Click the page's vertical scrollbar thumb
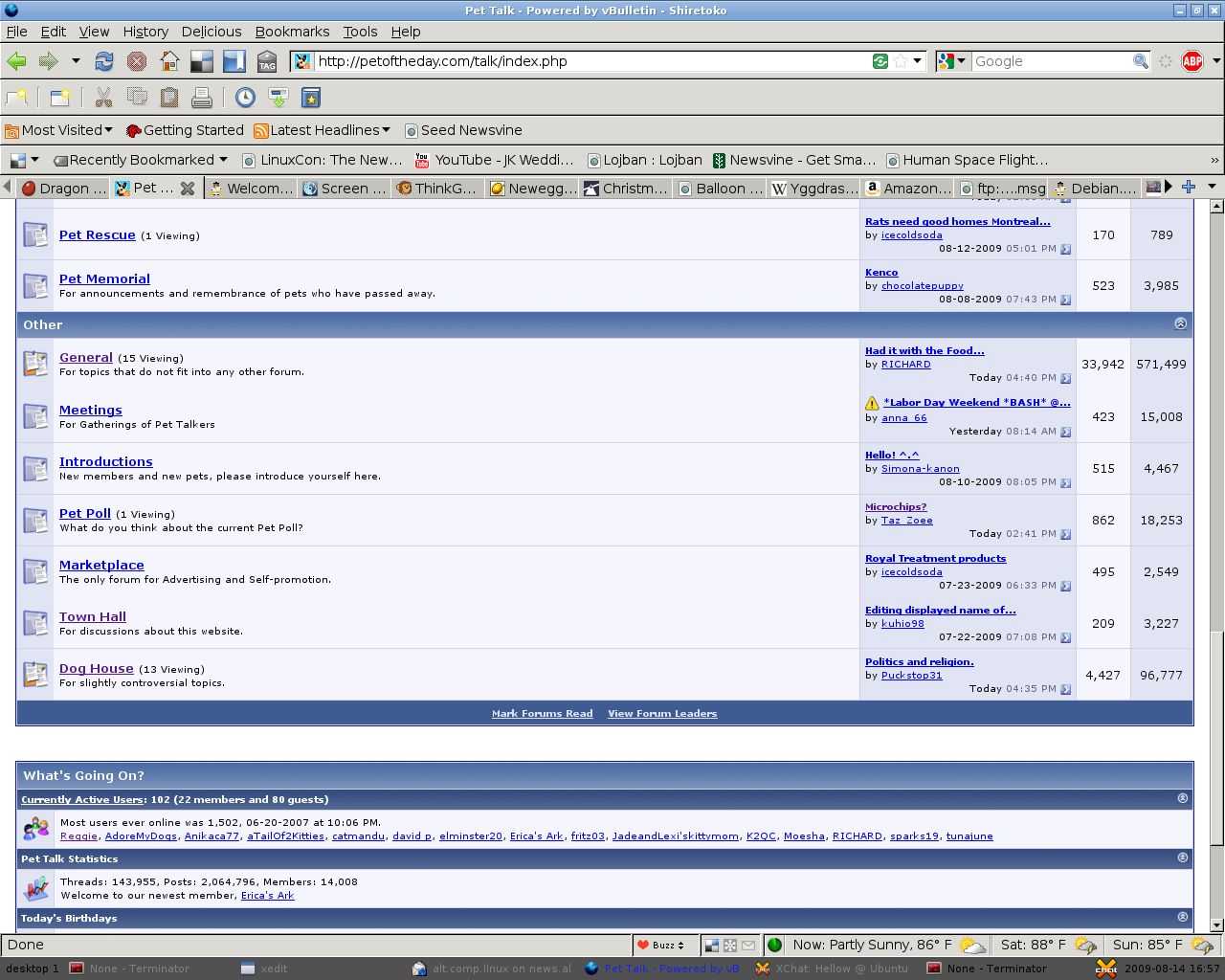Screen dimensions: 1225x980 tap(1216, 737)
